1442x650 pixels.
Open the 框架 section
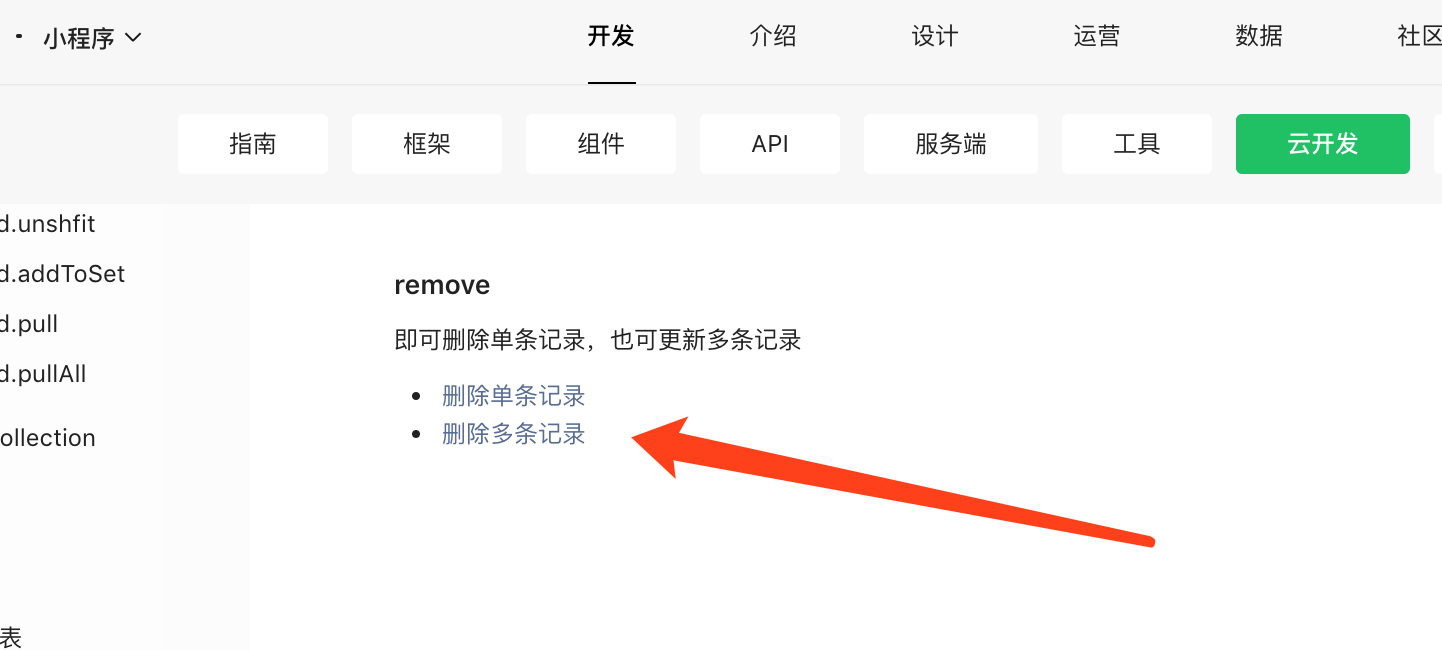(x=427, y=144)
